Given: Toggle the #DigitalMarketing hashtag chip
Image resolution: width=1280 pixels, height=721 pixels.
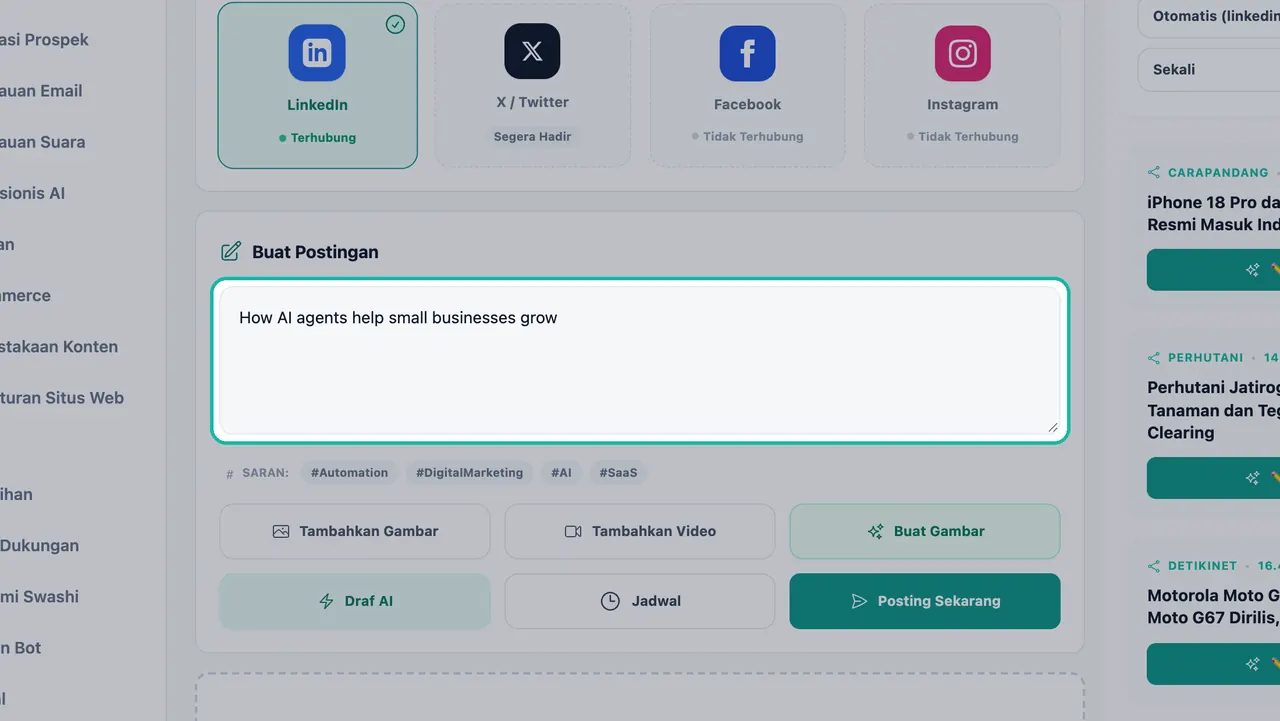Looking at the screenshot, I should pyautogui.click(x=469, y=473).
